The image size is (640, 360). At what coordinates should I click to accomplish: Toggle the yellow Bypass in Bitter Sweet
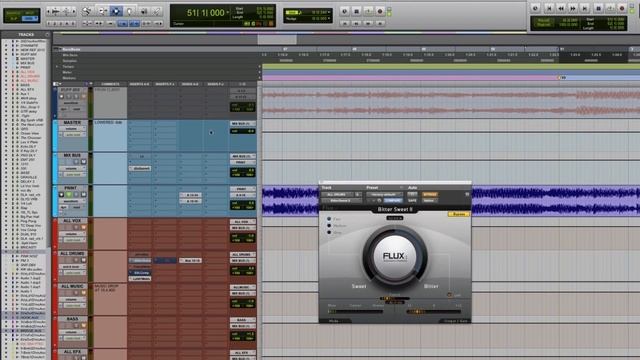coord(459,214)
